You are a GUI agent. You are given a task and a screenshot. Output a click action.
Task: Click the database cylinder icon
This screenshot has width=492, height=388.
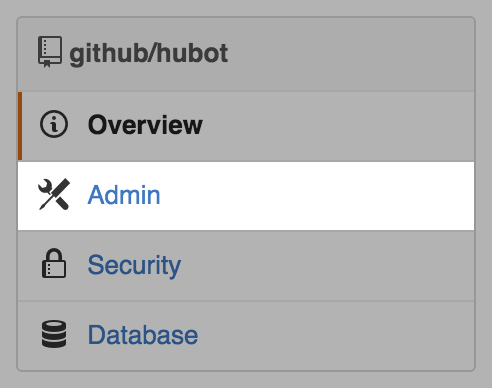54,334
